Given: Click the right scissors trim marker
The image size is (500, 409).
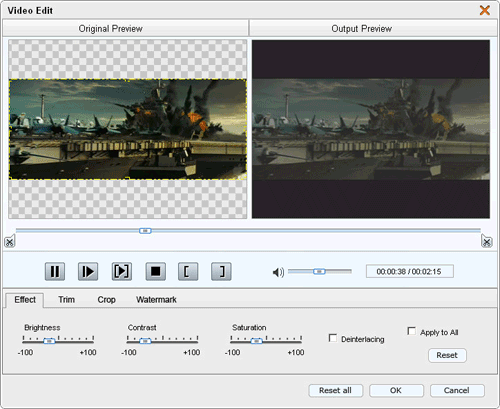Looking at the screenshot, I should click(x=487, y=241).
